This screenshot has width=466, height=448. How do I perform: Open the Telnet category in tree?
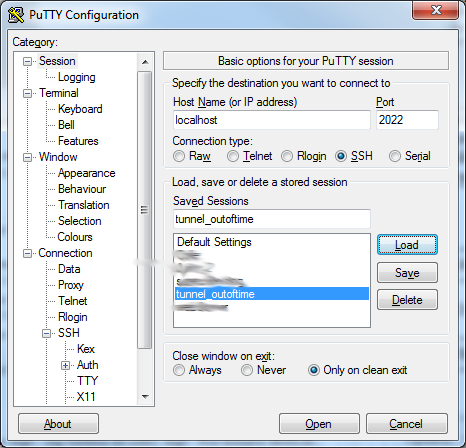72,301
